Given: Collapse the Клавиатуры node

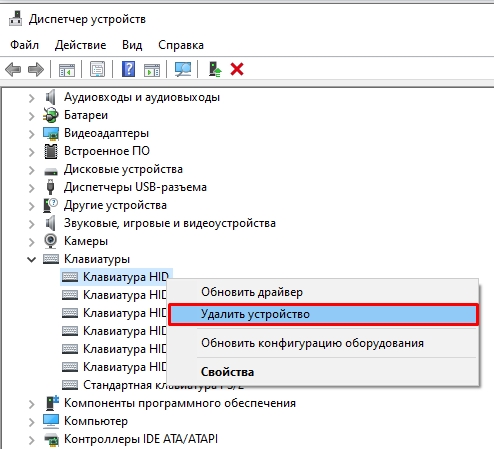Looking at the screenshot, I should pos(32,259).
